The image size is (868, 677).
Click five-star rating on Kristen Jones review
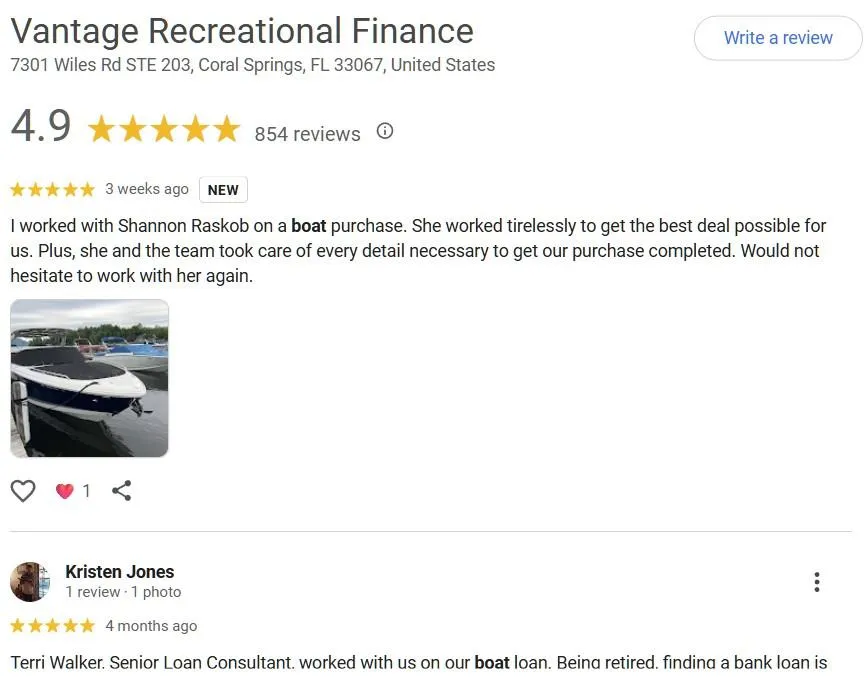[53, 626]
